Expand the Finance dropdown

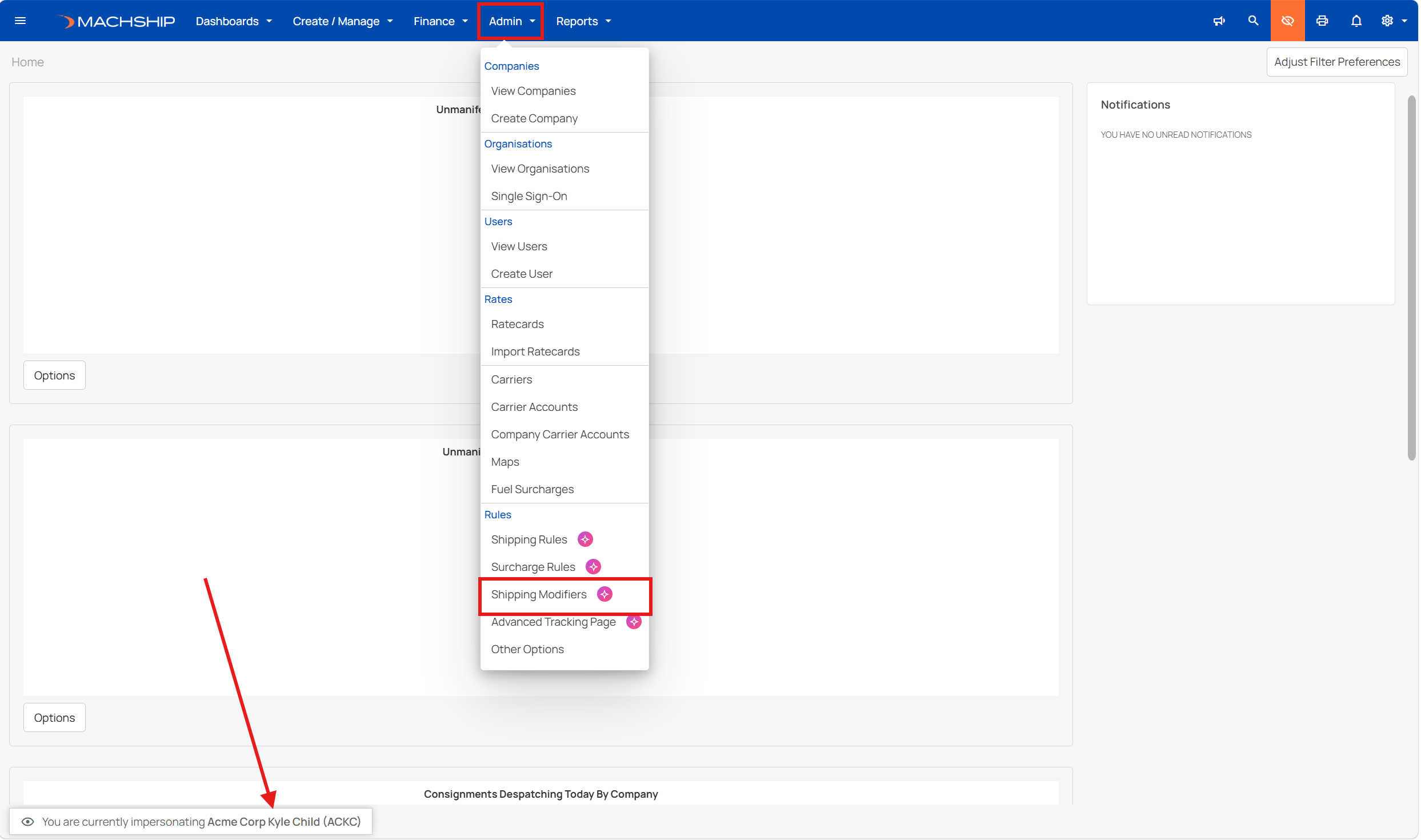click(x=441, y=21)
